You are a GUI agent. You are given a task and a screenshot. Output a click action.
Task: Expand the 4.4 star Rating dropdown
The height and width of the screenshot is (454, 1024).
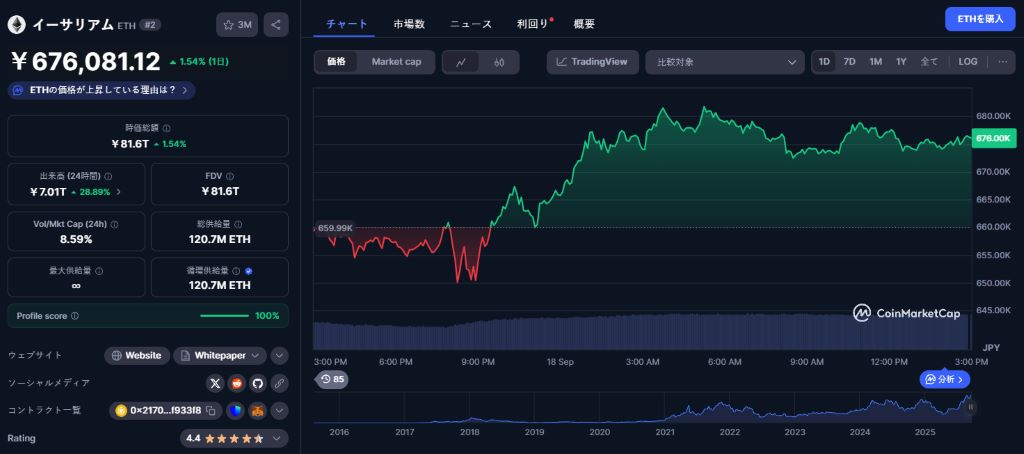click(x=234, y=438)
